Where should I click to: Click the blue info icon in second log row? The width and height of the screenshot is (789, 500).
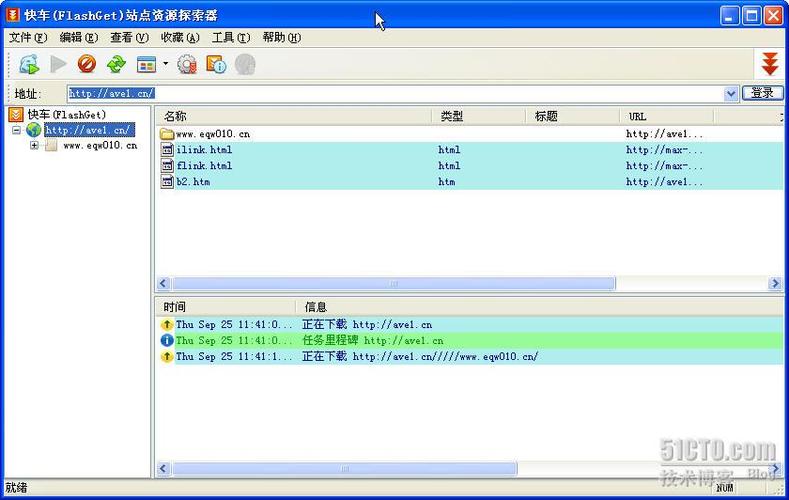(167, 341)
